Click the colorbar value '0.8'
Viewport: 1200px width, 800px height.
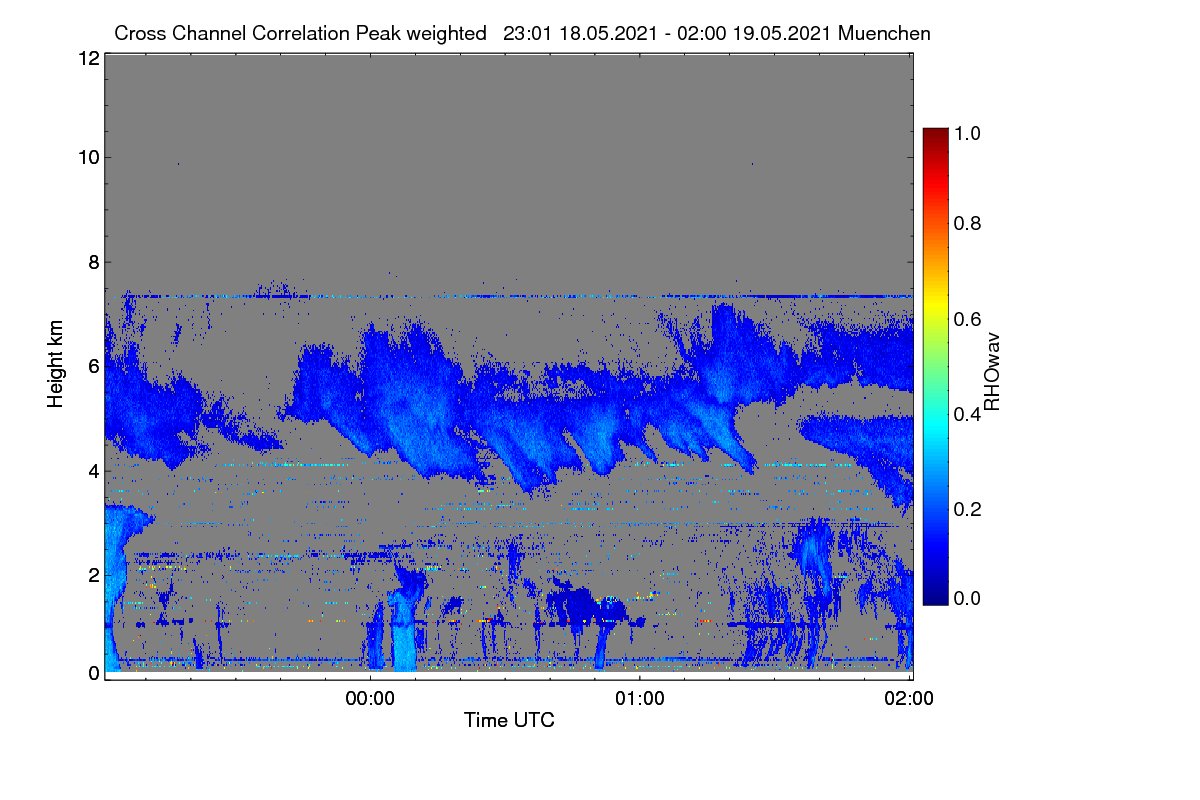pyautogui.click(x=966, y=223)
